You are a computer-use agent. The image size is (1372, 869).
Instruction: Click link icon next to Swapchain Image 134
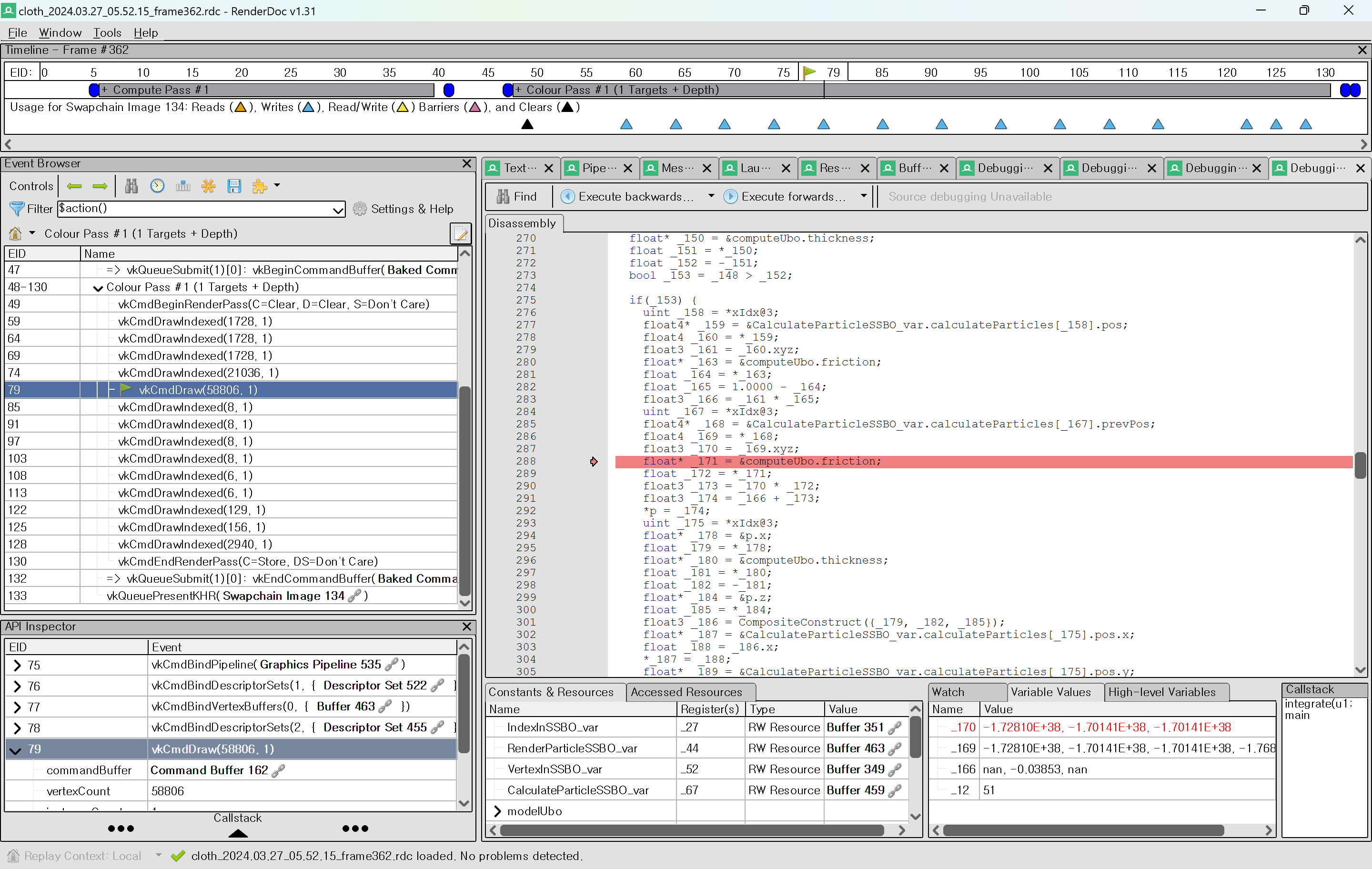click(x=355, y=596)
